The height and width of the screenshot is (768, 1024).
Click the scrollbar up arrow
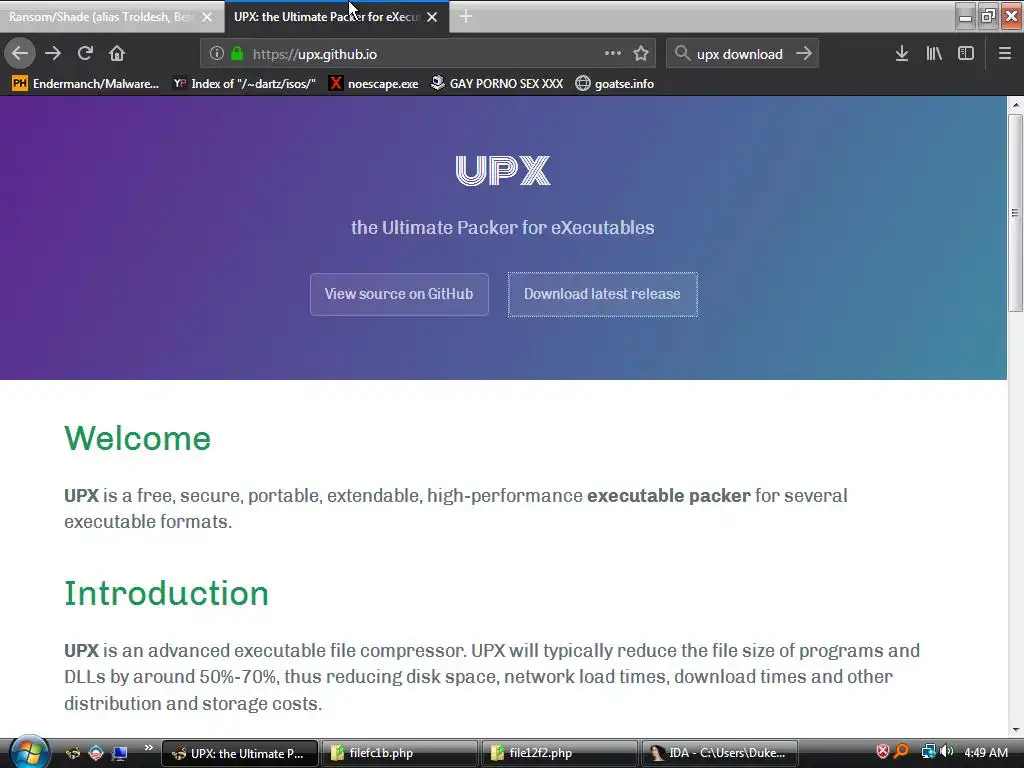pos(1015,104)
